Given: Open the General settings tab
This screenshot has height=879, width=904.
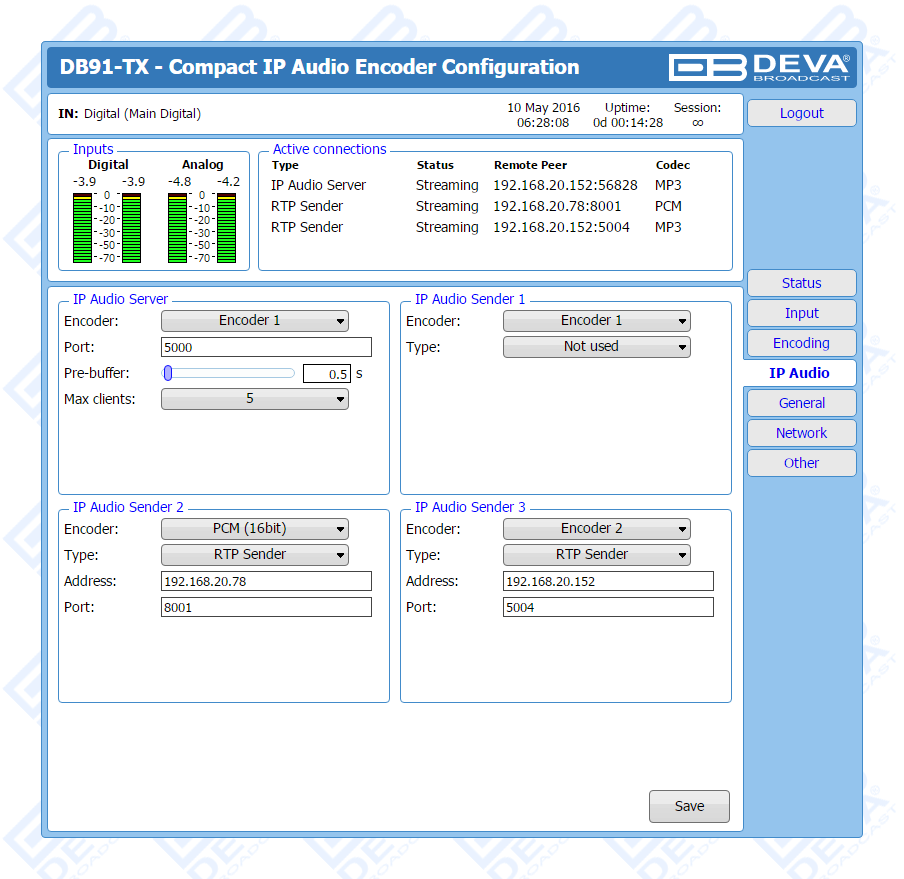Looking at the screenshot, I should [801, 403].
